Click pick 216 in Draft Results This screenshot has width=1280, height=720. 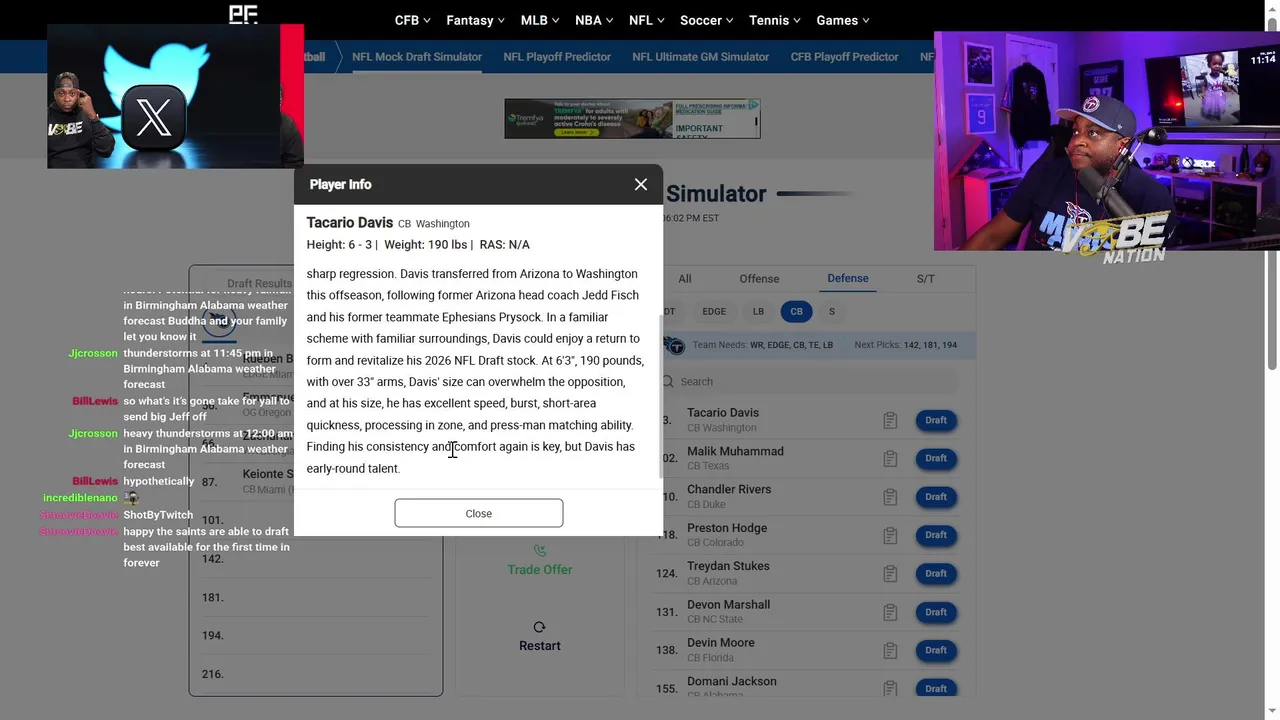tap(315, 674)
